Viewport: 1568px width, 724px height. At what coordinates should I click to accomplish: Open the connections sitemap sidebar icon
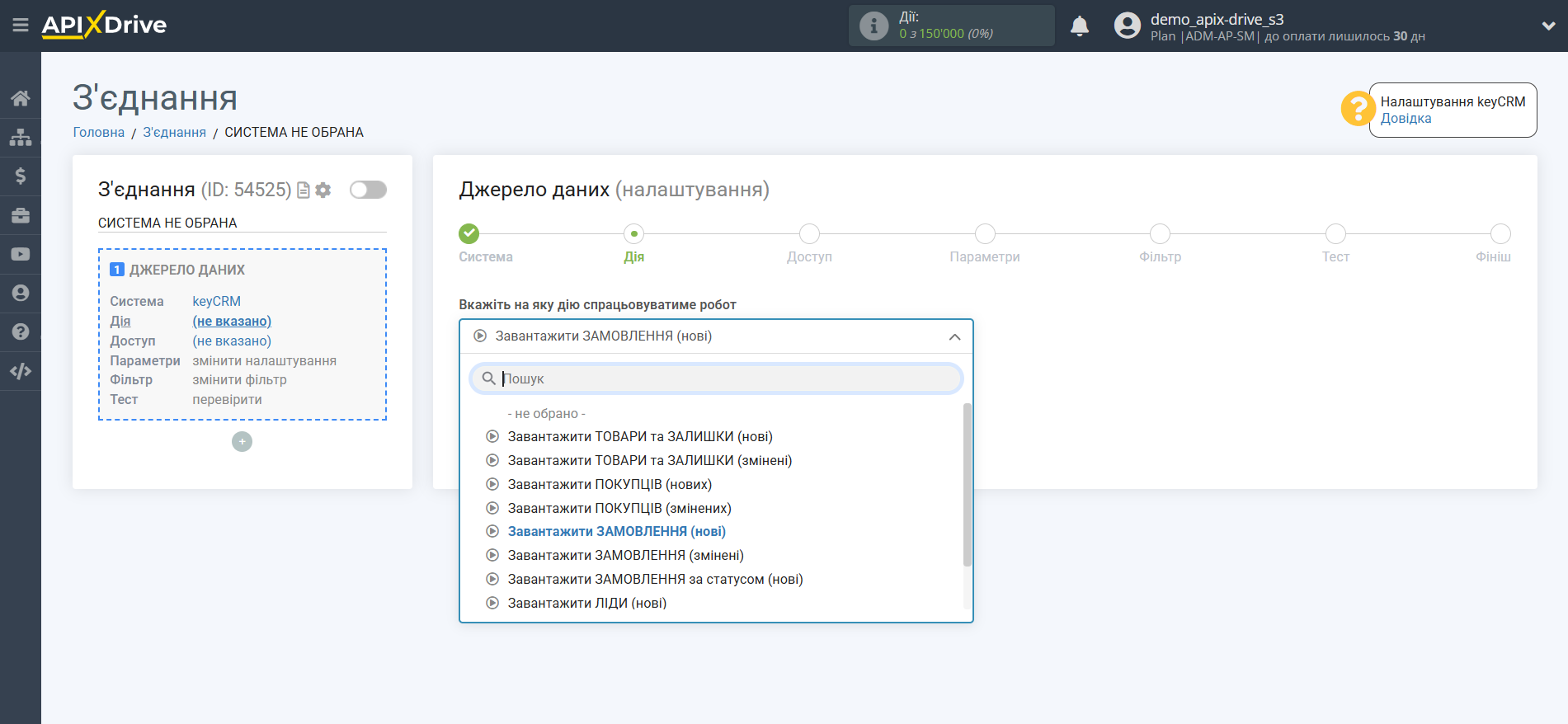[21, 137]
